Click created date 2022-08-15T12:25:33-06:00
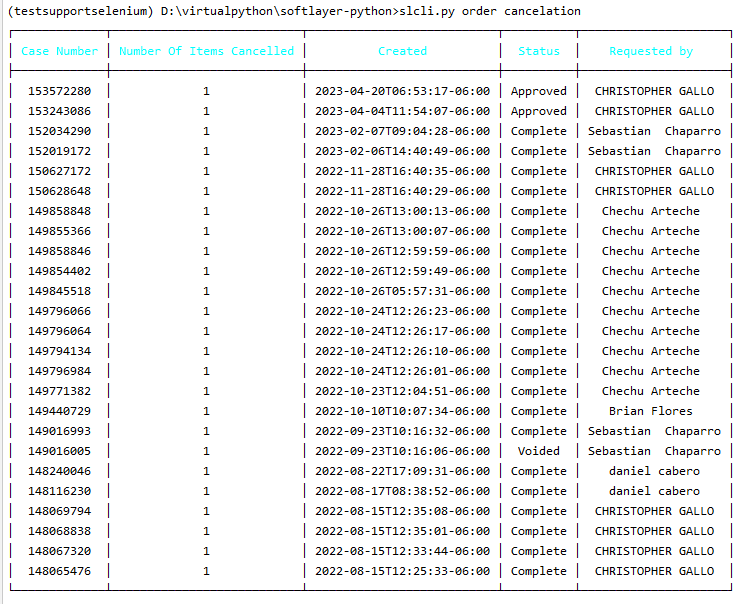 (x=402, y=570)
